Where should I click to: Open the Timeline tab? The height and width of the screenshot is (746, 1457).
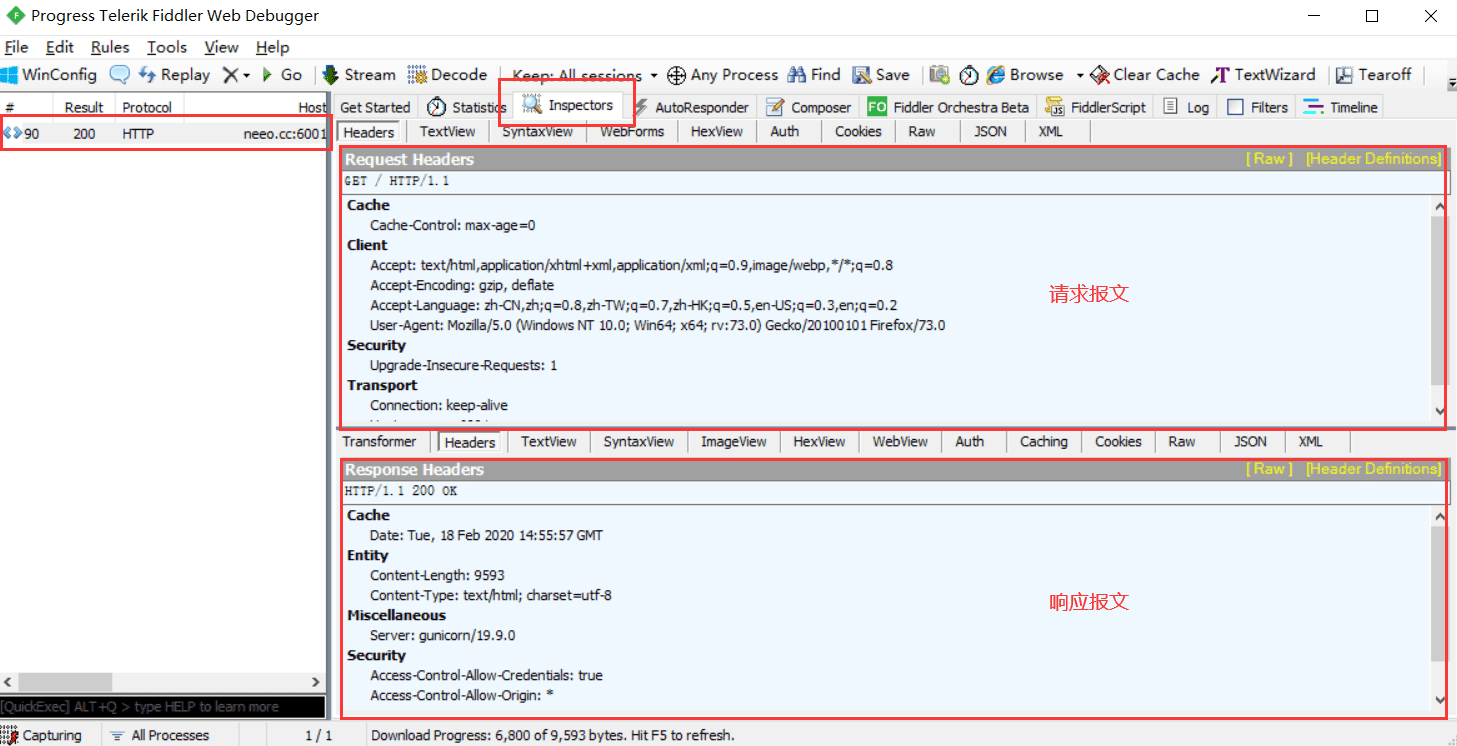[1340, 107]
